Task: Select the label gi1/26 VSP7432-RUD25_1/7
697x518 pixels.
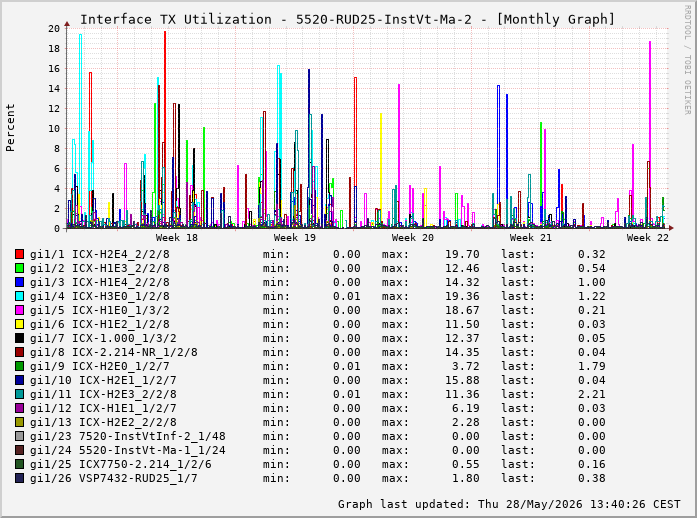Action: point(114,478)
